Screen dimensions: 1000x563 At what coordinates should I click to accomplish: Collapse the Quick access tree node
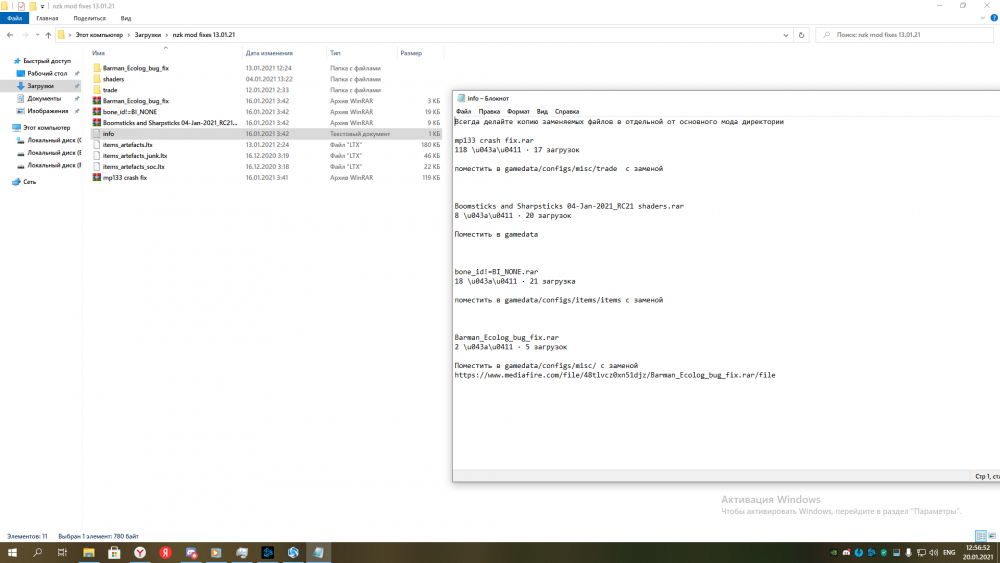[9, 61]
